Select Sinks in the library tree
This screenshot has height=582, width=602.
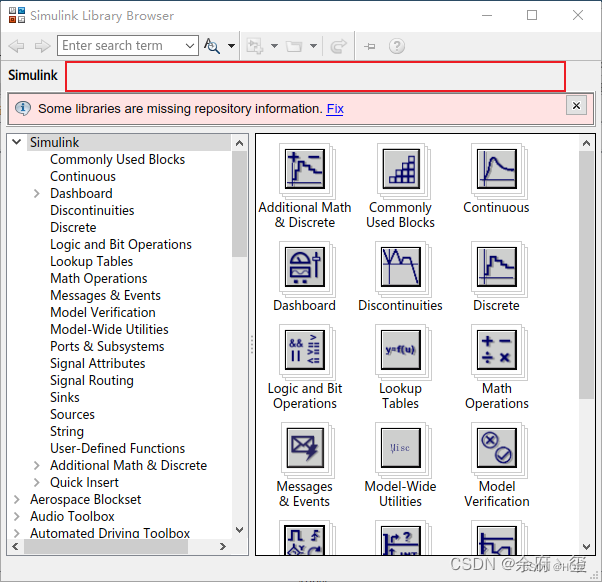coord(65,397)
